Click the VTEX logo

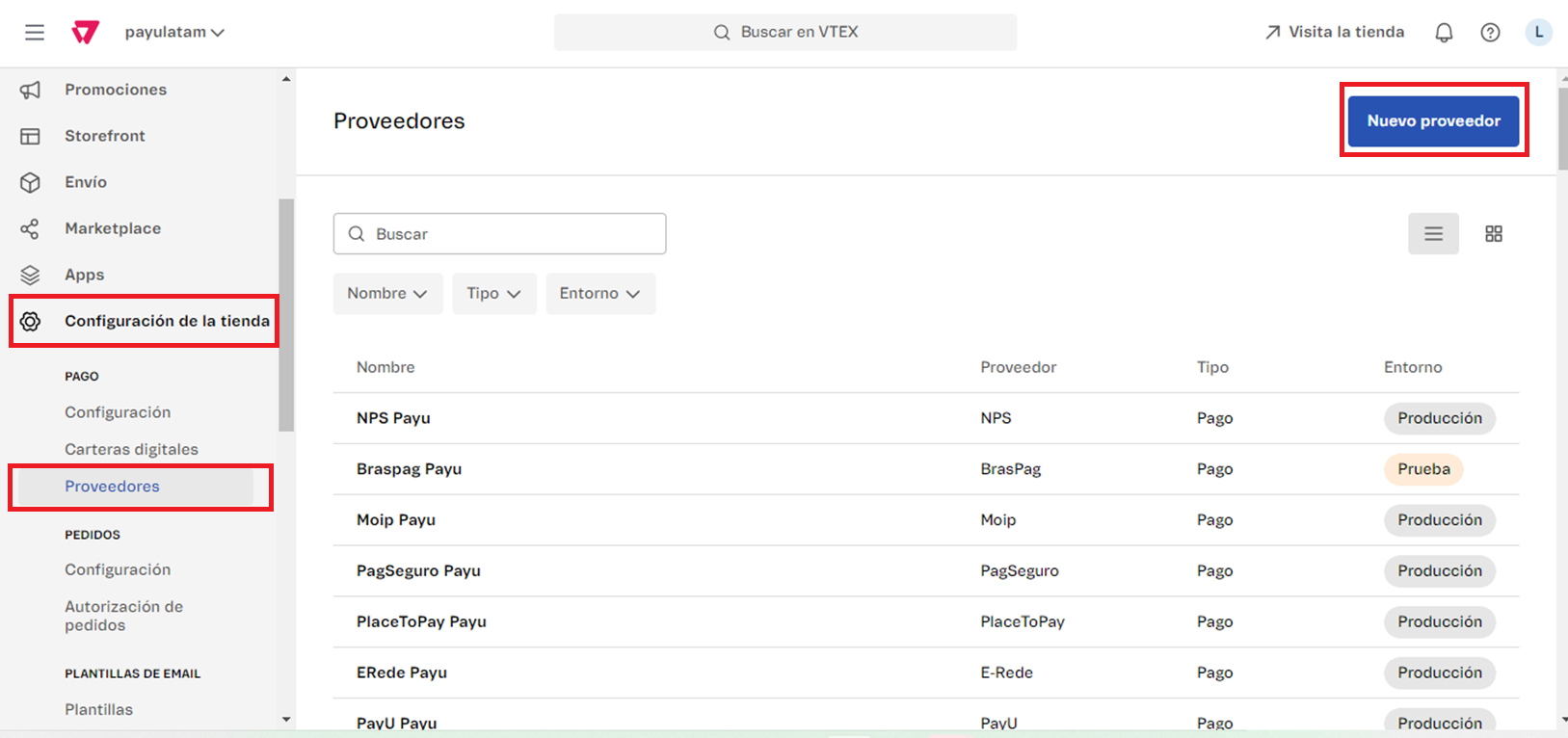86,32
